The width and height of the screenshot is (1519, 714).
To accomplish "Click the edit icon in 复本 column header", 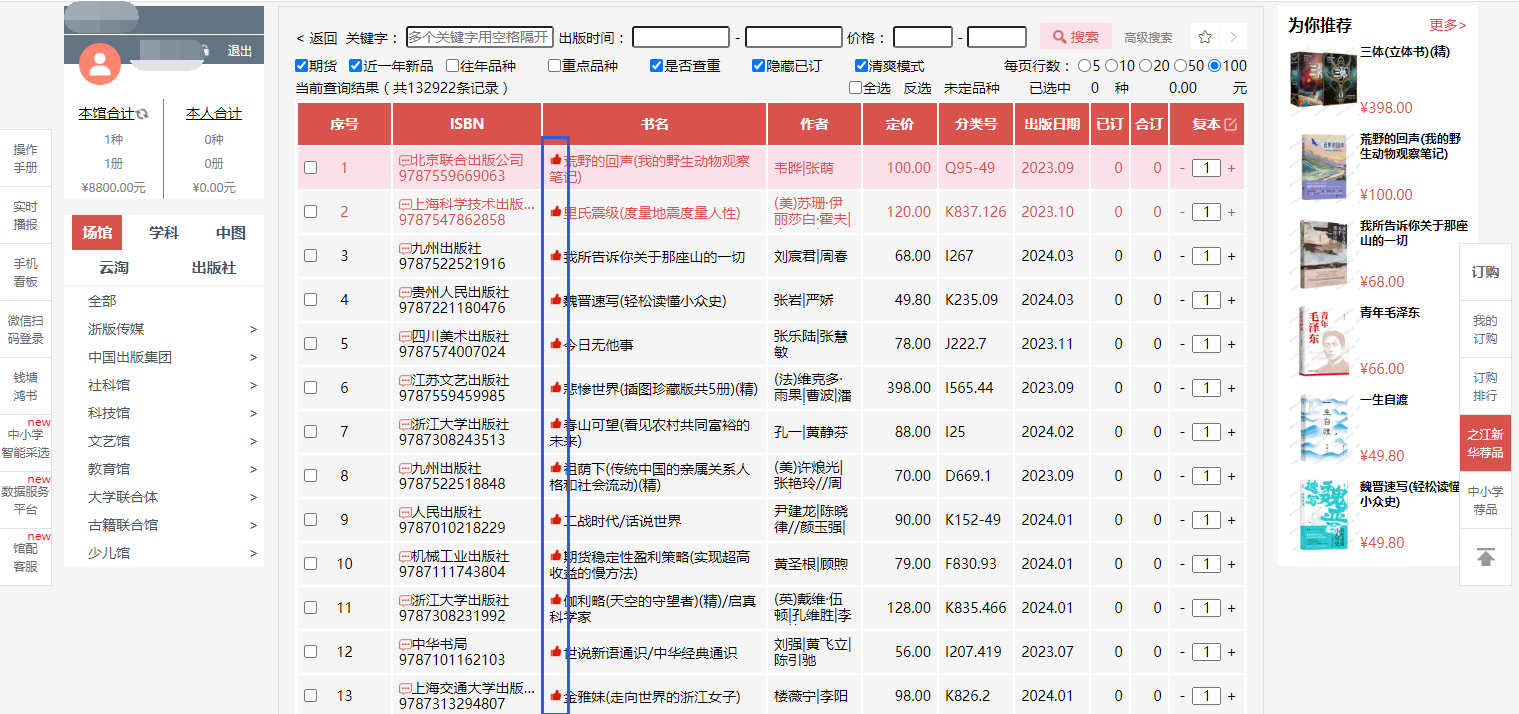I will (x=1230, y=124).
